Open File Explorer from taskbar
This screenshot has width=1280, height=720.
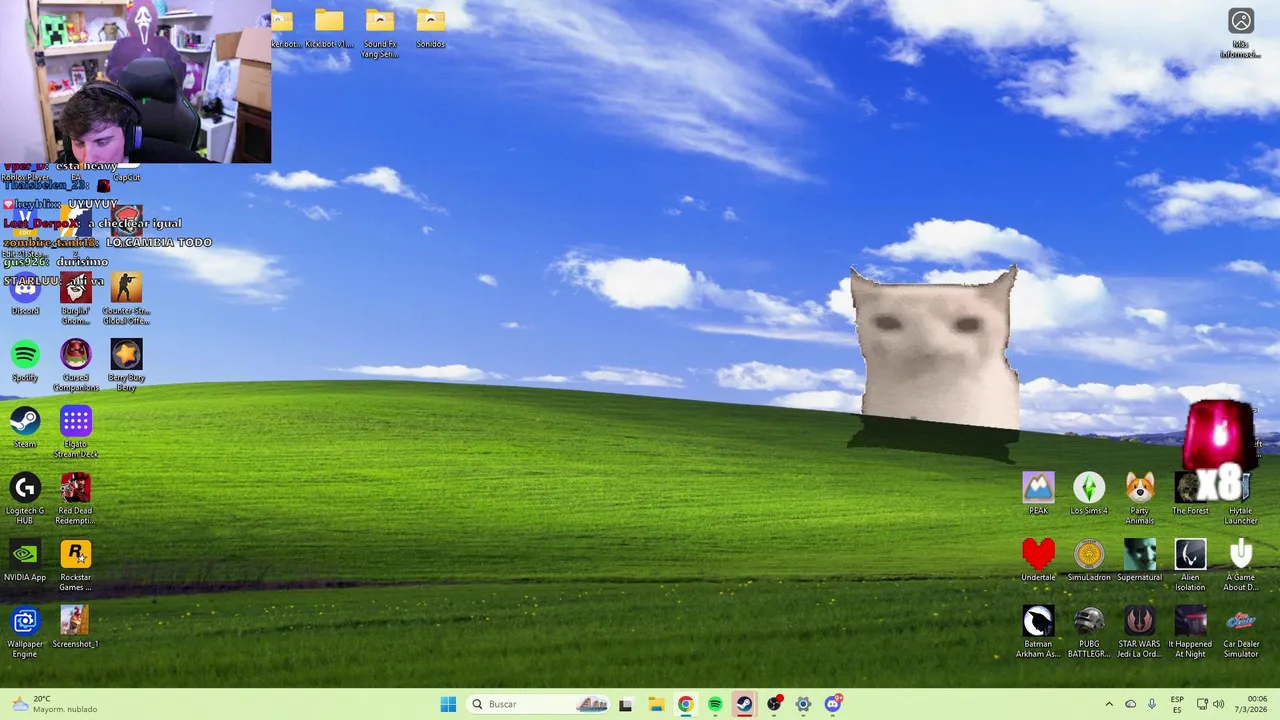(x=656, y=704)
